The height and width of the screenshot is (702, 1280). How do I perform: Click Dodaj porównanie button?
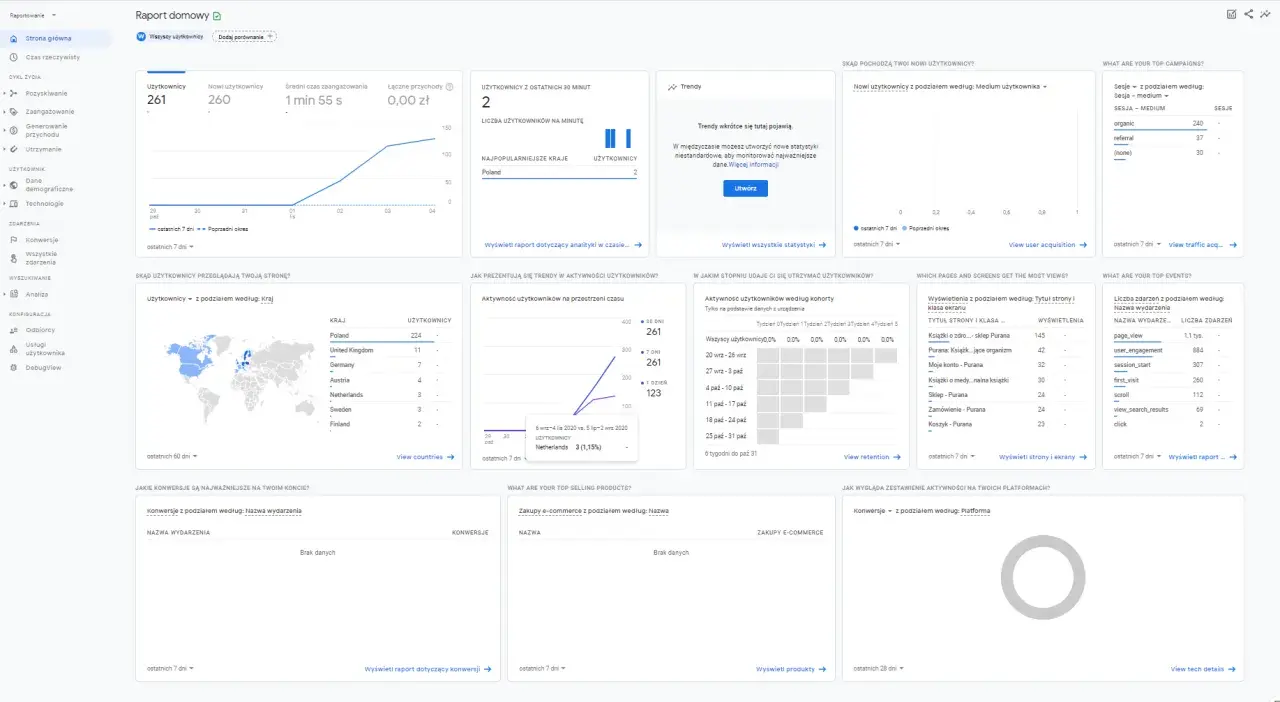[x=244, y=36]
